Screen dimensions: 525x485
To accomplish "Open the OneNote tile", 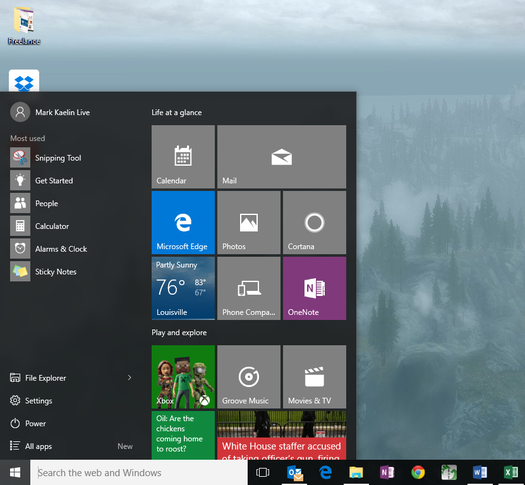I will tap(314, 288).
